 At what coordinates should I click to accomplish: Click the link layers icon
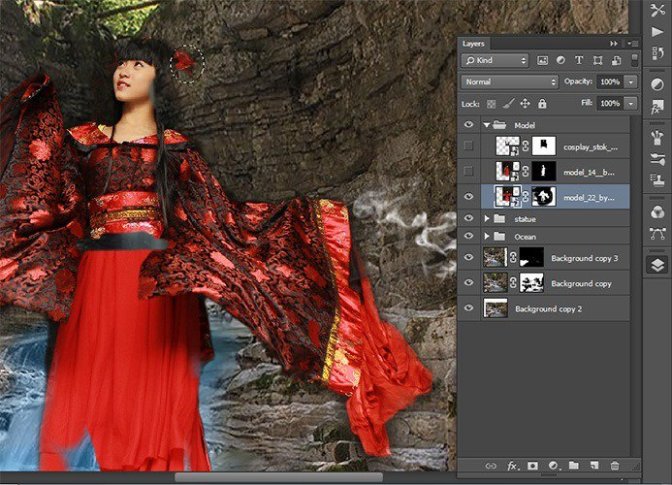point(491,466)
